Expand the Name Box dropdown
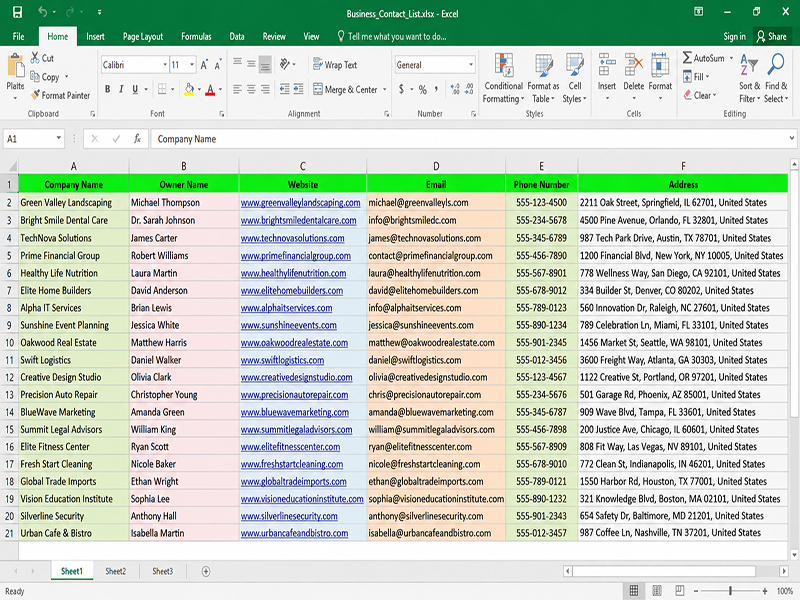This screenshot has width=800, height=600. pyautogui.click(x=59, y=138)
